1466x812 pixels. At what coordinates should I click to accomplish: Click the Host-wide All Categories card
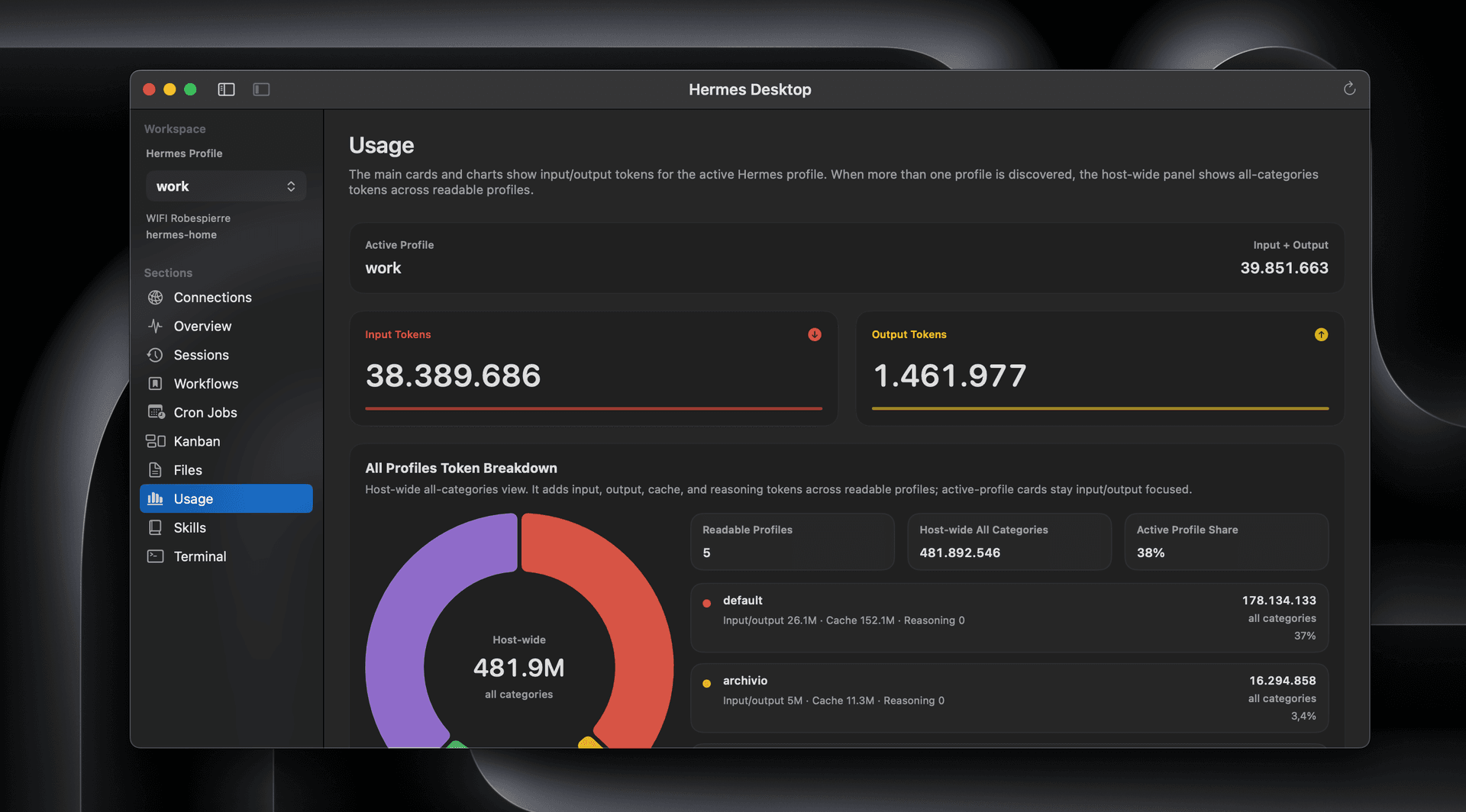(1009, 541)
